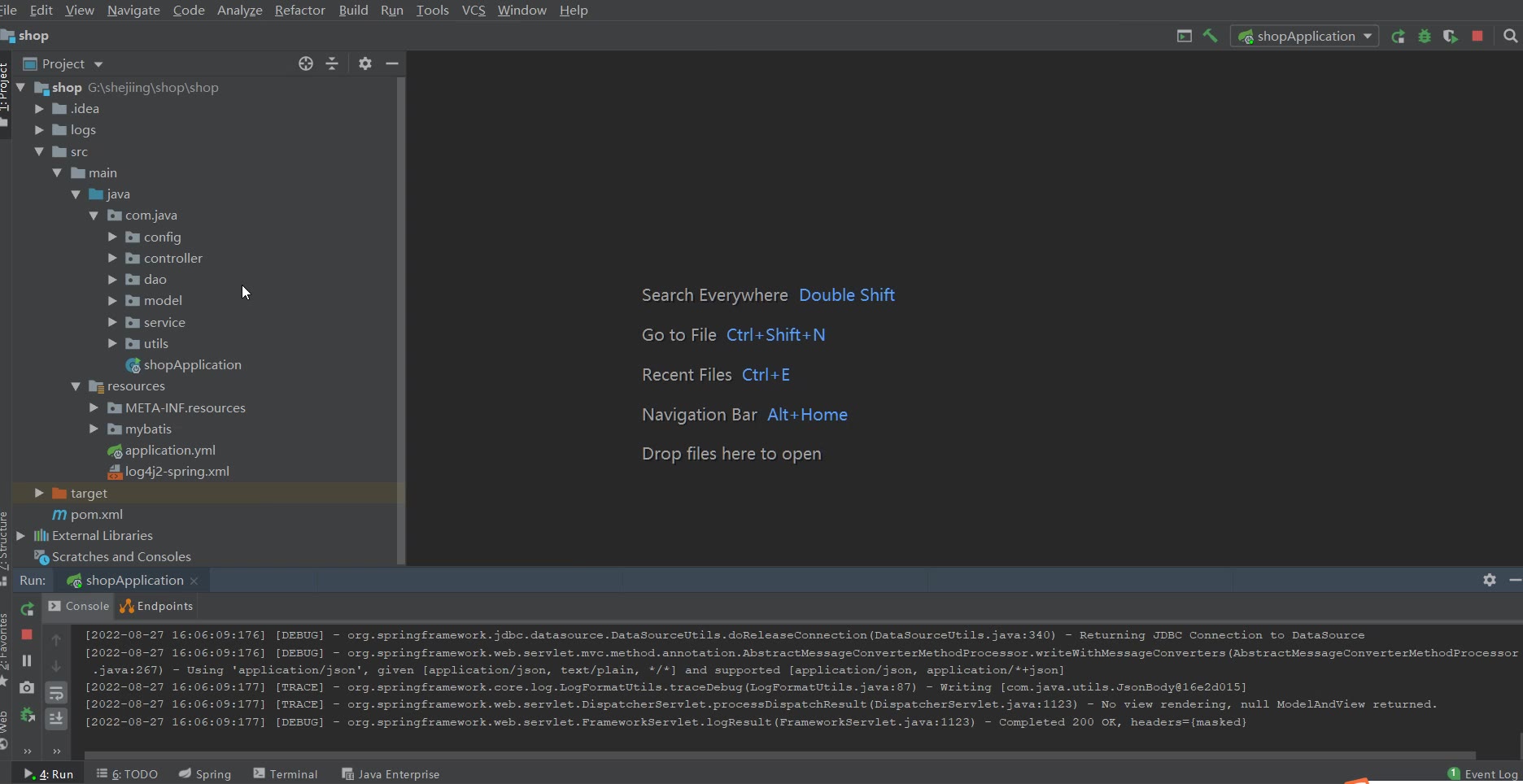Click console horizontal scrollbar
Viewport: 1523px width, 784px height.
(779, 755)
